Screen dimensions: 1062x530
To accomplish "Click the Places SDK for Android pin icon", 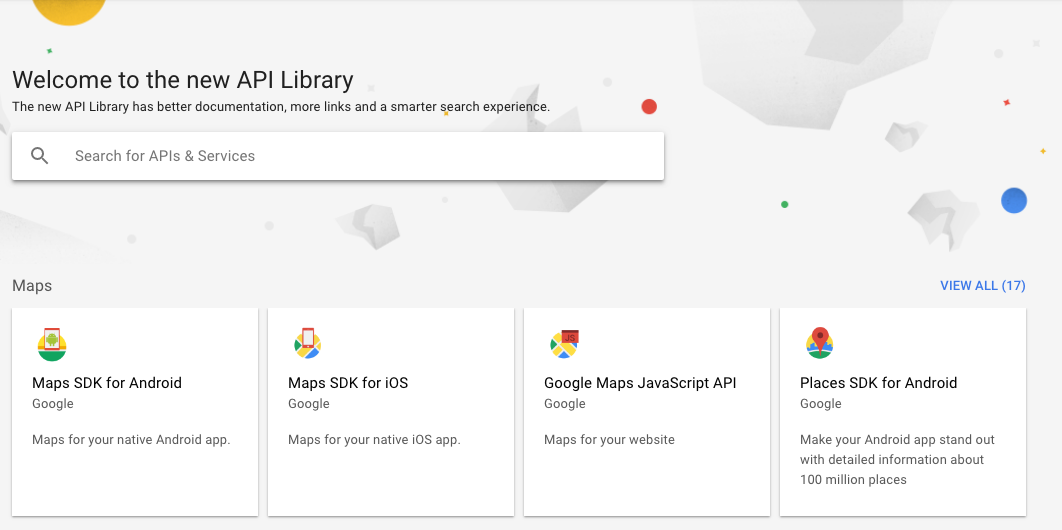I will [820, 343].
